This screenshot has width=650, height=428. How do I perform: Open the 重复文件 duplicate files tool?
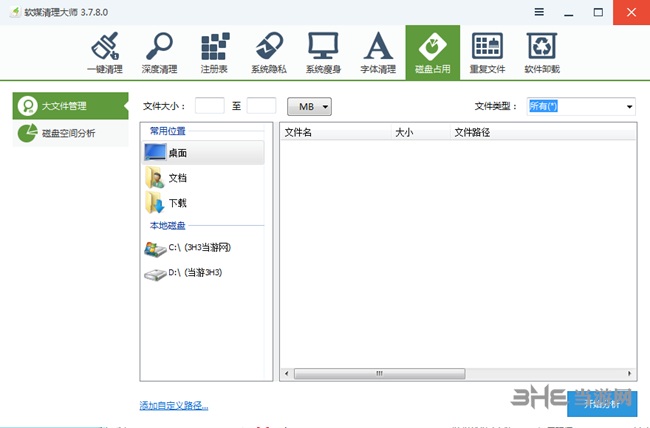click(487, 53)
